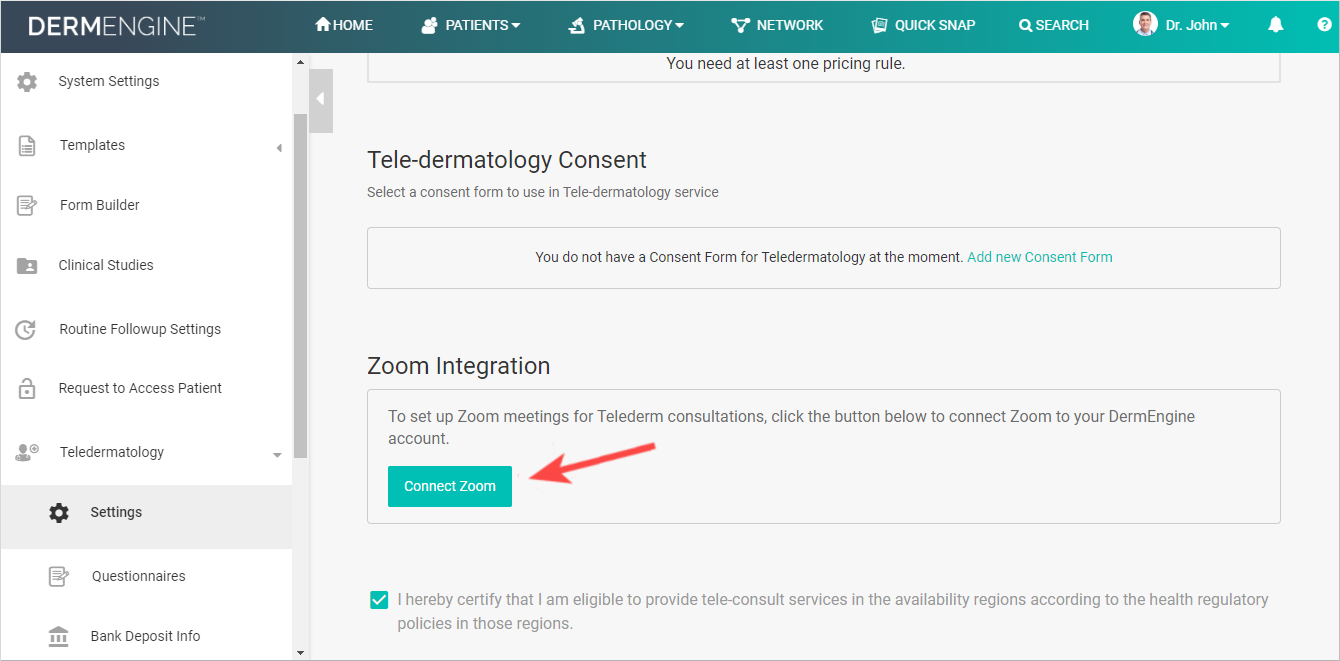Click the notifications bell icon
This screenshot has height=661, width=1340.
[x=1275, y=25]
